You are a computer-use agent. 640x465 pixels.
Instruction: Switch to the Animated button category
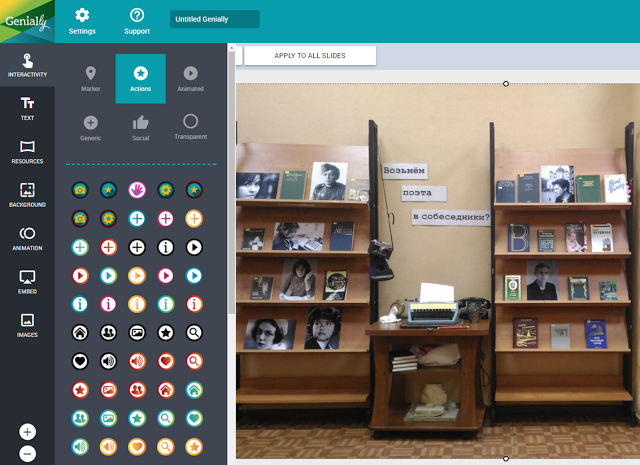pos(190,79)
